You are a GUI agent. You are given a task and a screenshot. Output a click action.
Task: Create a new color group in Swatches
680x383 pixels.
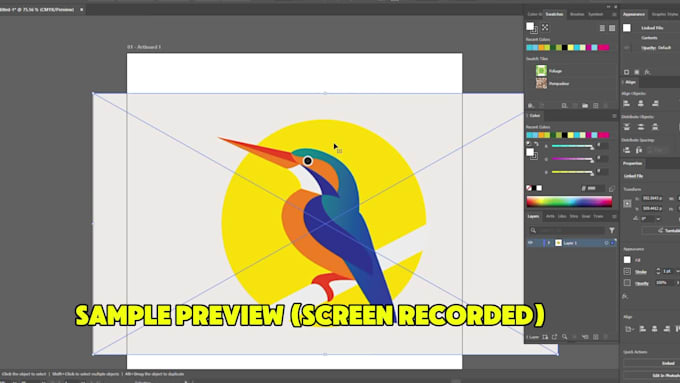pyautogui.click(x=585, y=105)
